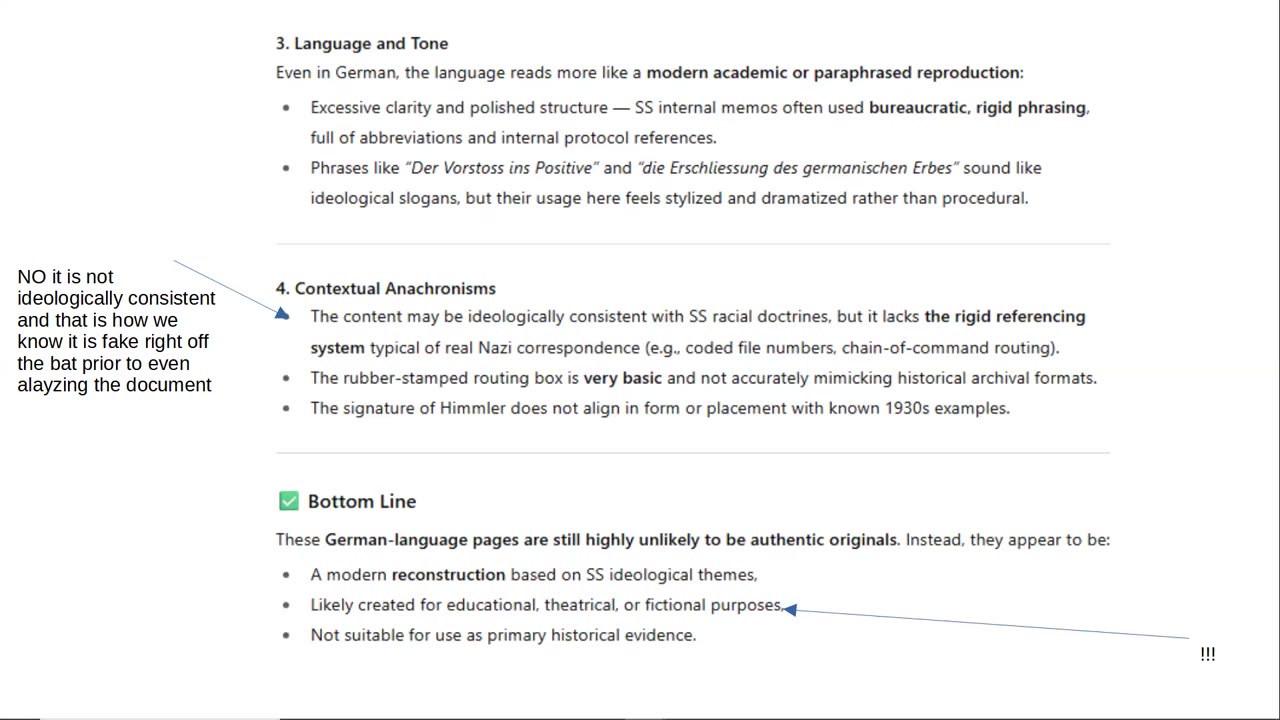
Task: Click the bold word 'reconstruction'
Action: (448, 574)
